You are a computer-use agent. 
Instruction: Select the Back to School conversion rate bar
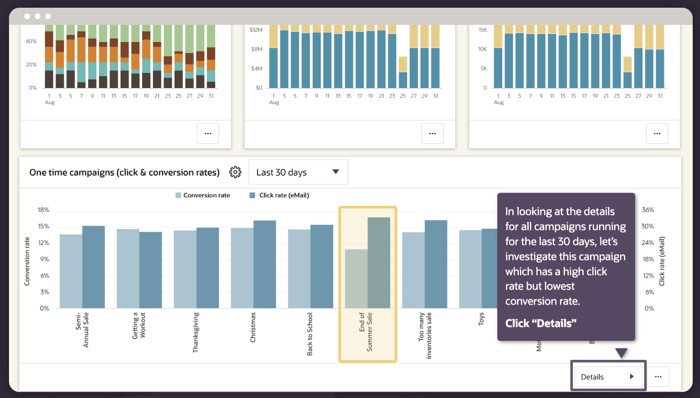point(299,269)
